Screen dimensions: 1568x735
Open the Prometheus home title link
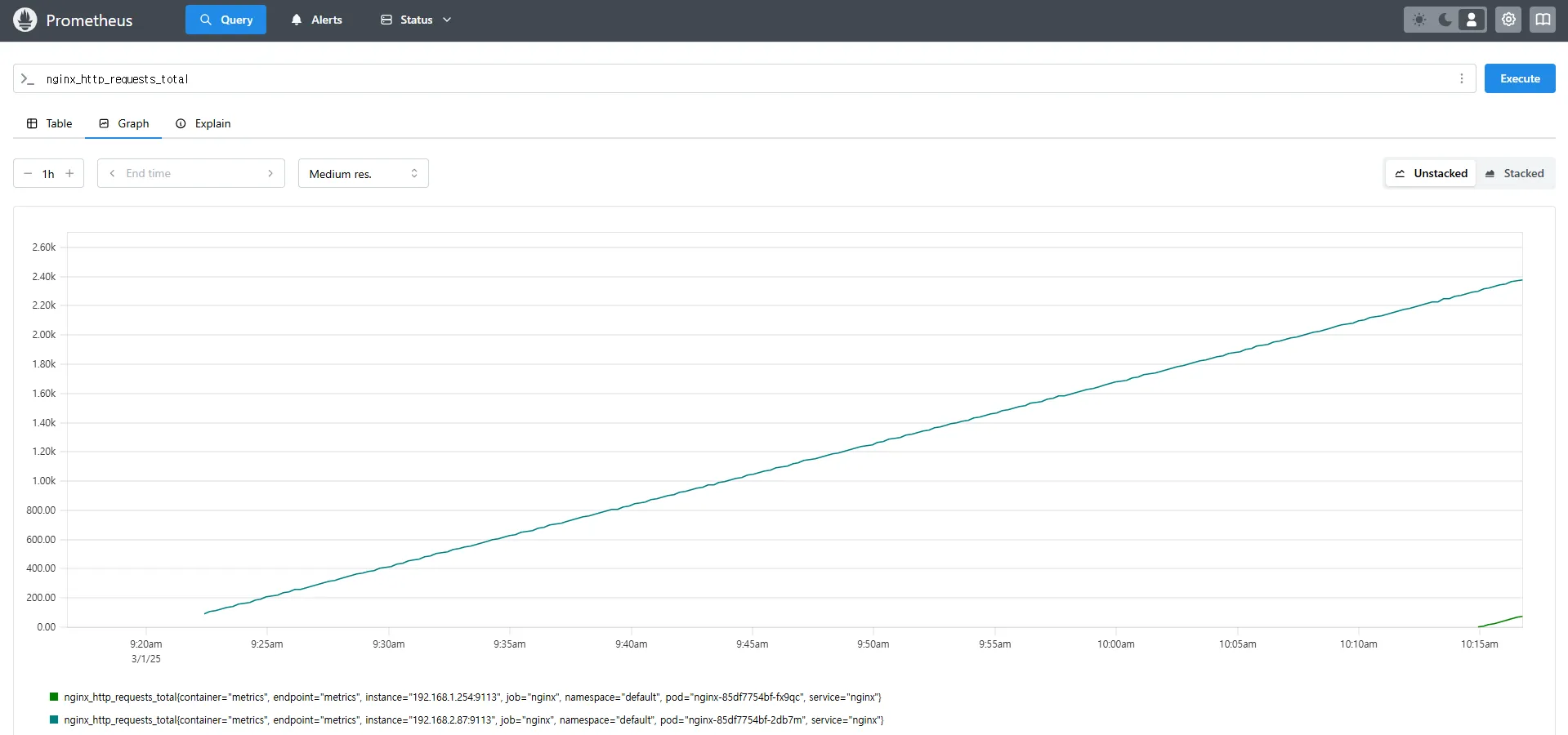(x=89, y=20)
